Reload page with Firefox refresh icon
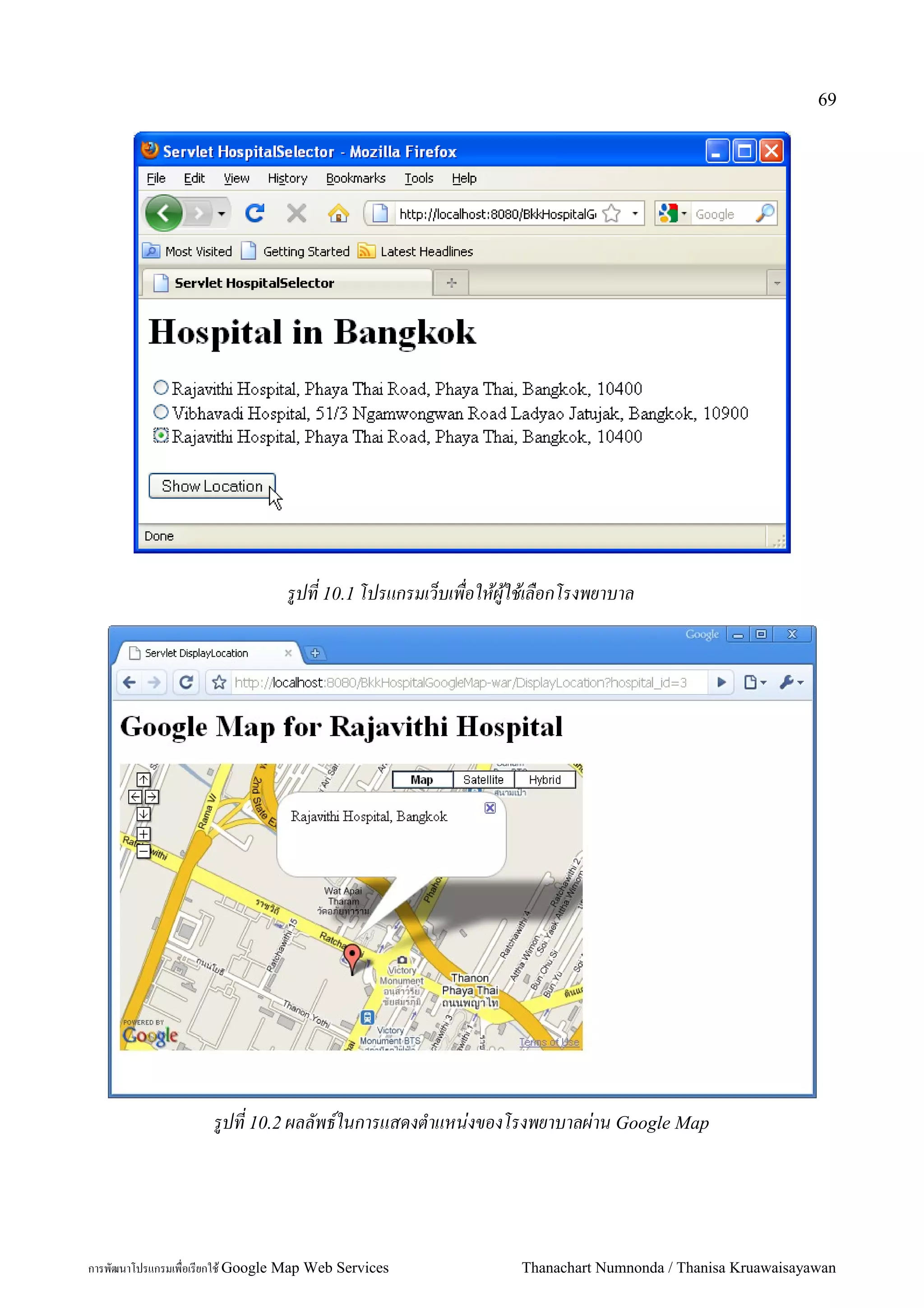The image size is (924, 1308). click(254, 213)
